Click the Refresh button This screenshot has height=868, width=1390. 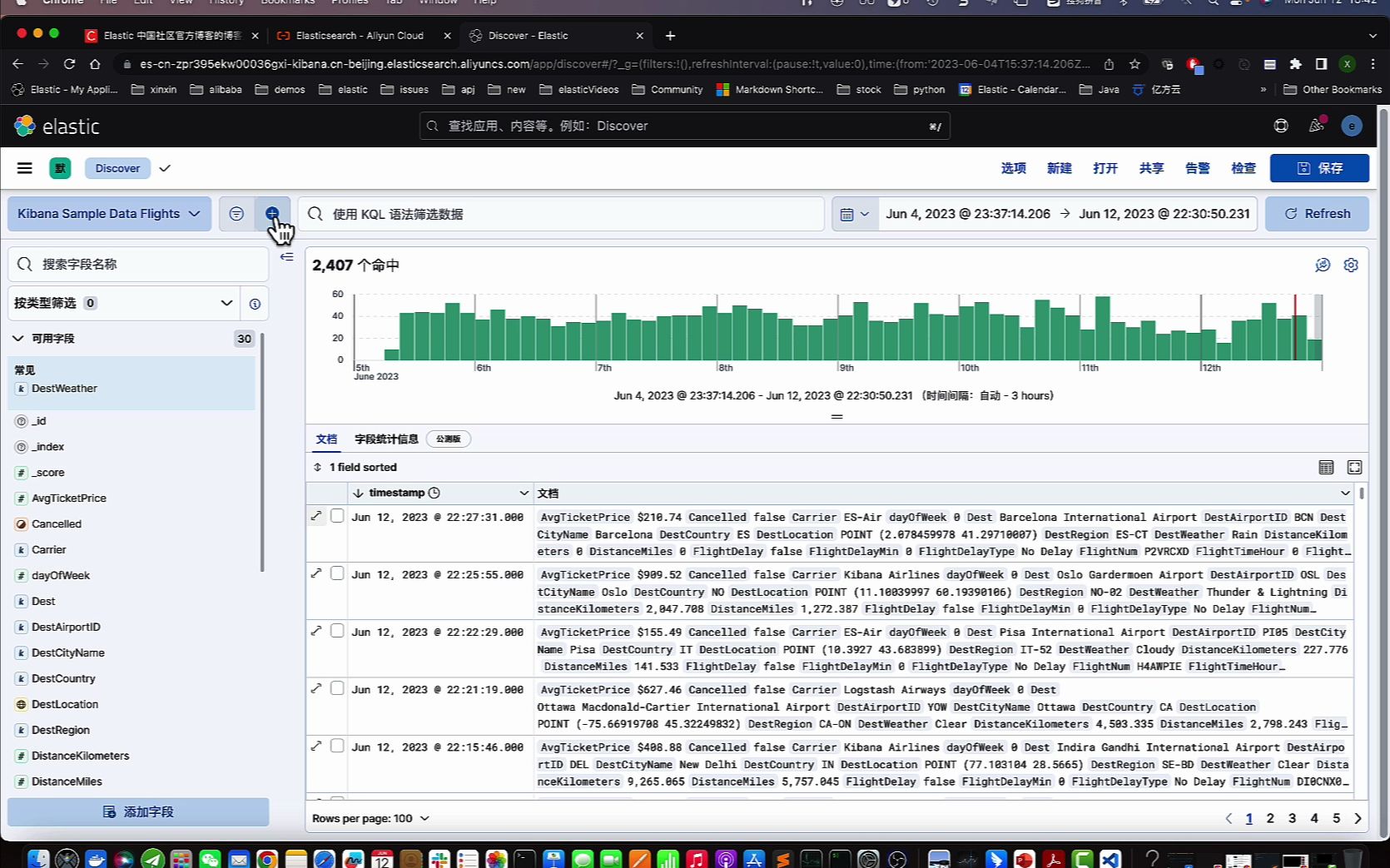(x=1317, y=214)
